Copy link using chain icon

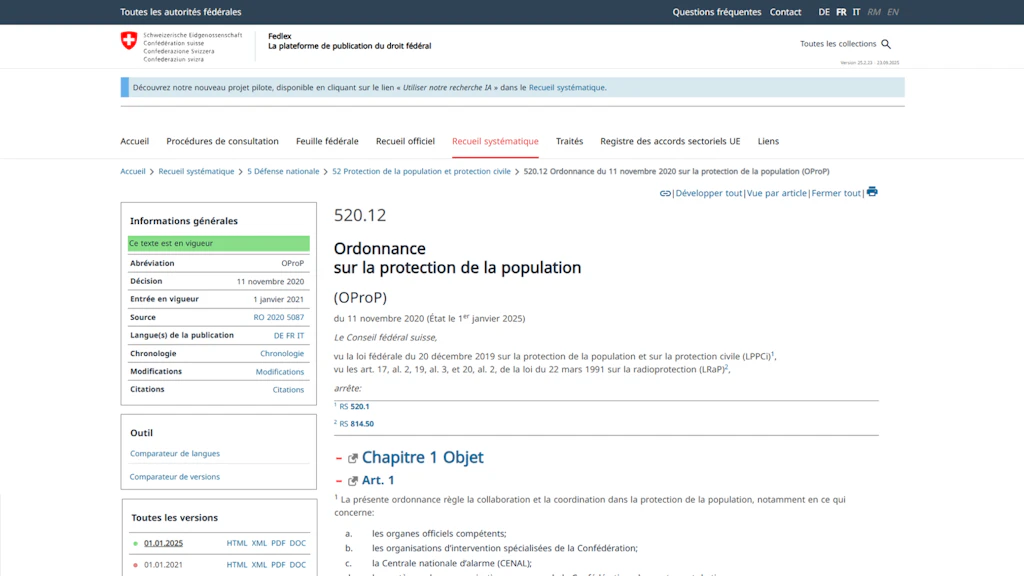point(665,193)
